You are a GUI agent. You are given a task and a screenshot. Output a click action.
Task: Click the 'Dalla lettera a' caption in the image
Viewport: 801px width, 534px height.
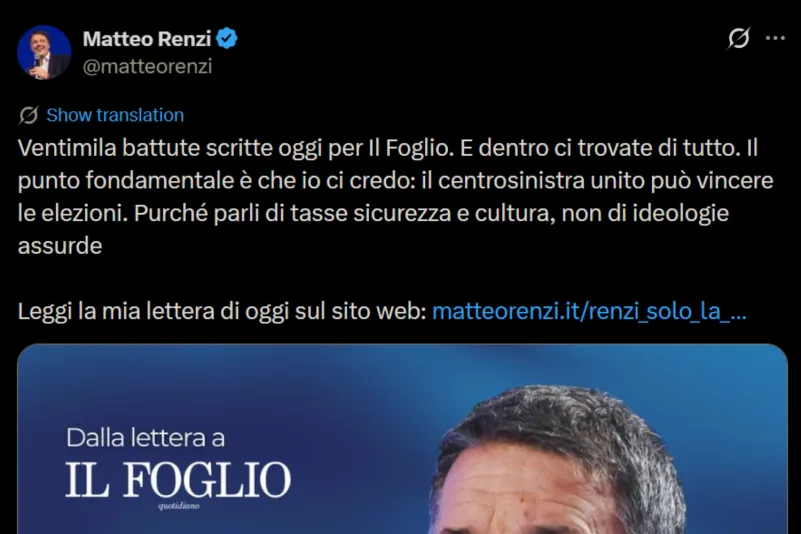coord(145,437)
